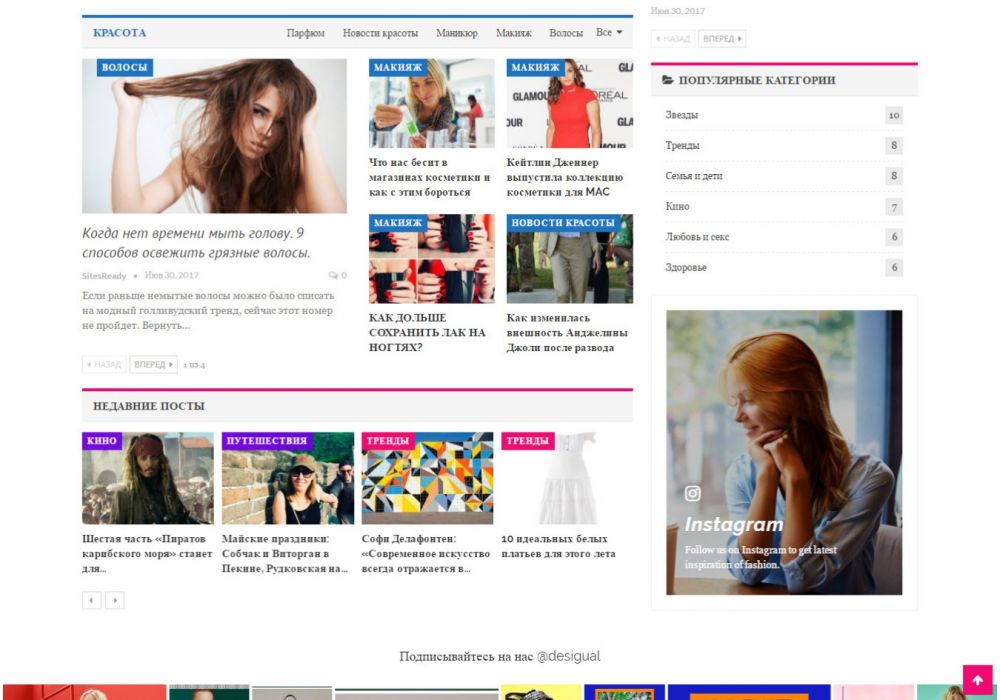Open the Звезды category link
This screenshot has height=700, width=1000.
(682, 115)
